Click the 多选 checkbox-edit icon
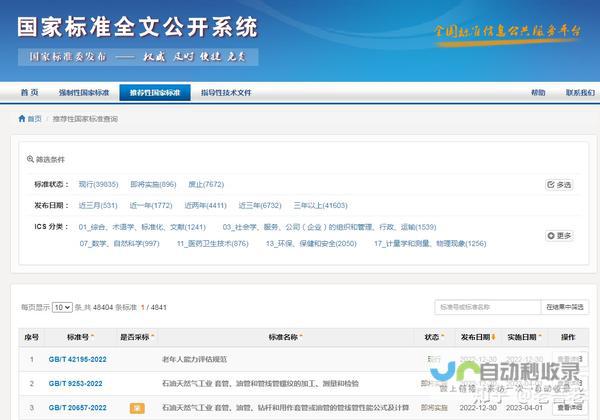This screenshot has height=420, width=600. coord(551,185)
